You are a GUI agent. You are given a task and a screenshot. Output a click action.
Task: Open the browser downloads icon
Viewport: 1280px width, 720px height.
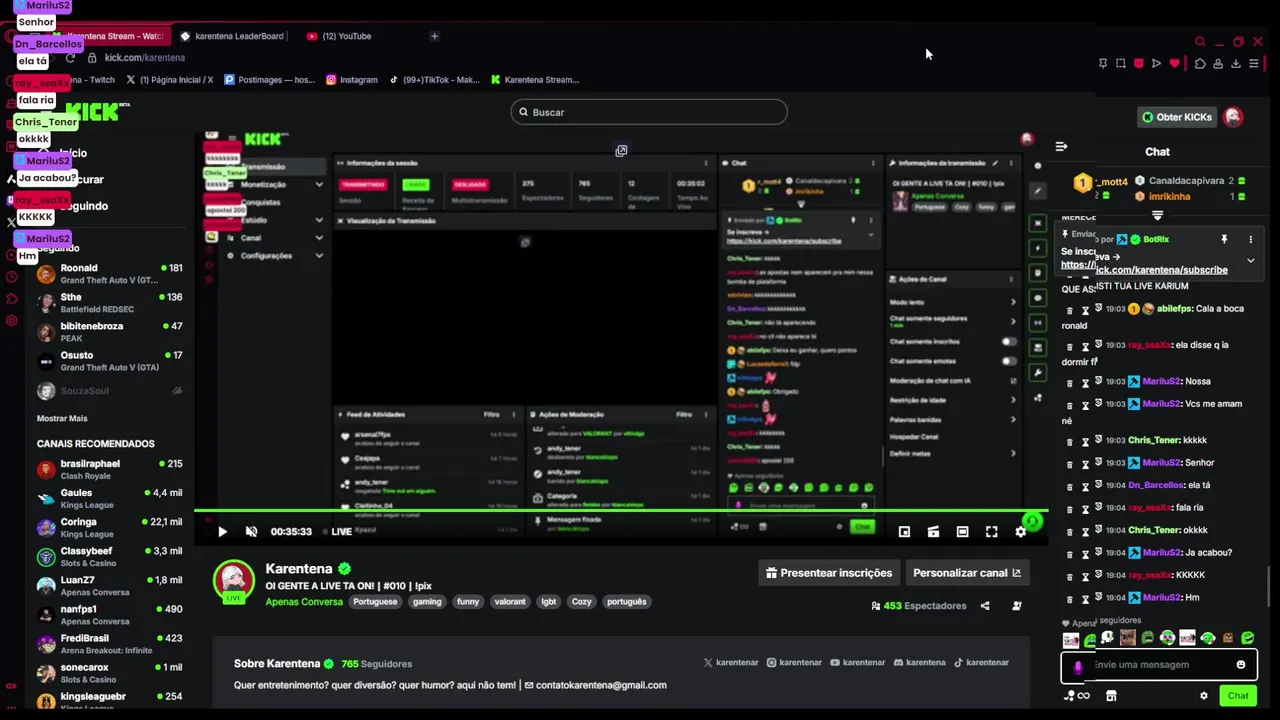(1236, 64)
